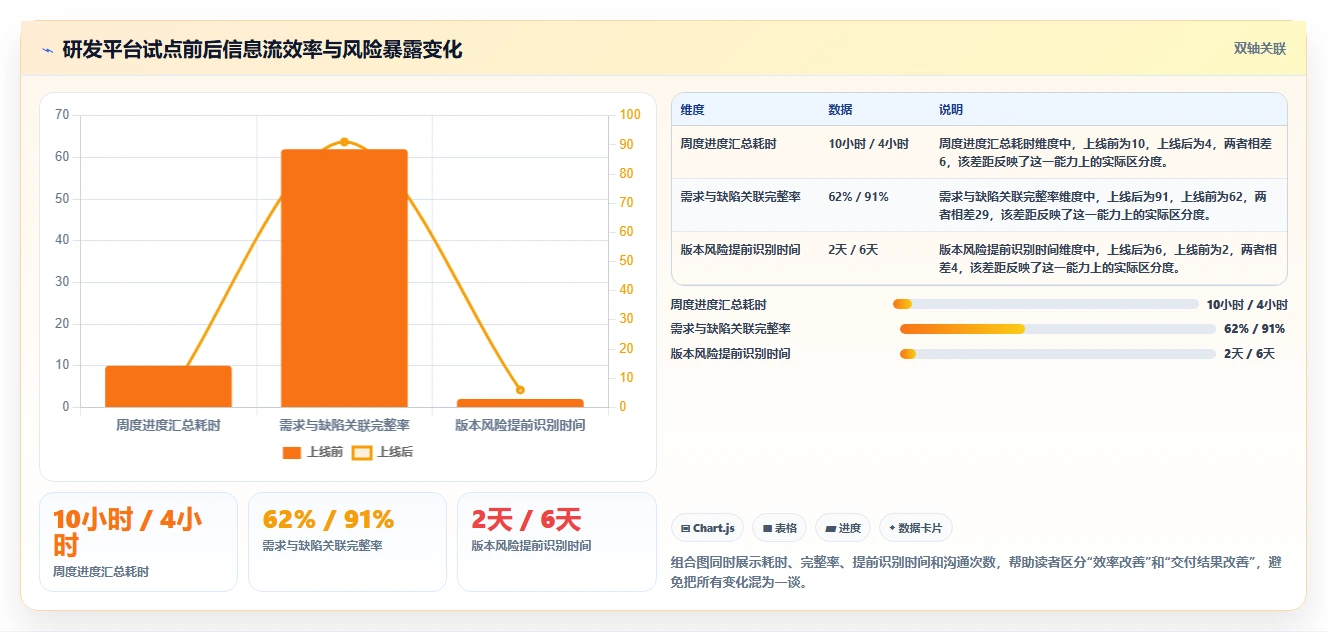This screenshot has height=632, width=1327.
Task: Click progress label 周度进度汇总耗时
Action: point(718,304)
